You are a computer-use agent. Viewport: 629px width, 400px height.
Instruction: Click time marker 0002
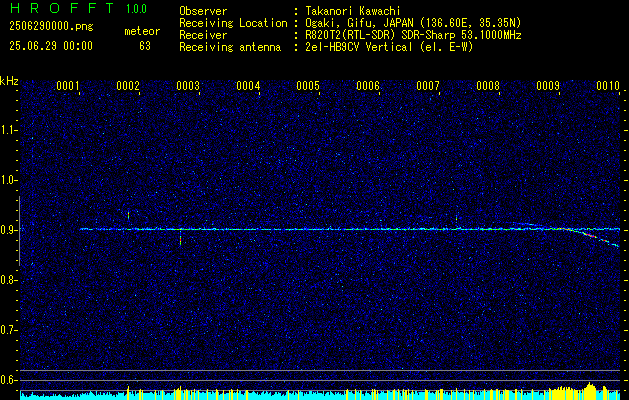click(x=128, y=86)
